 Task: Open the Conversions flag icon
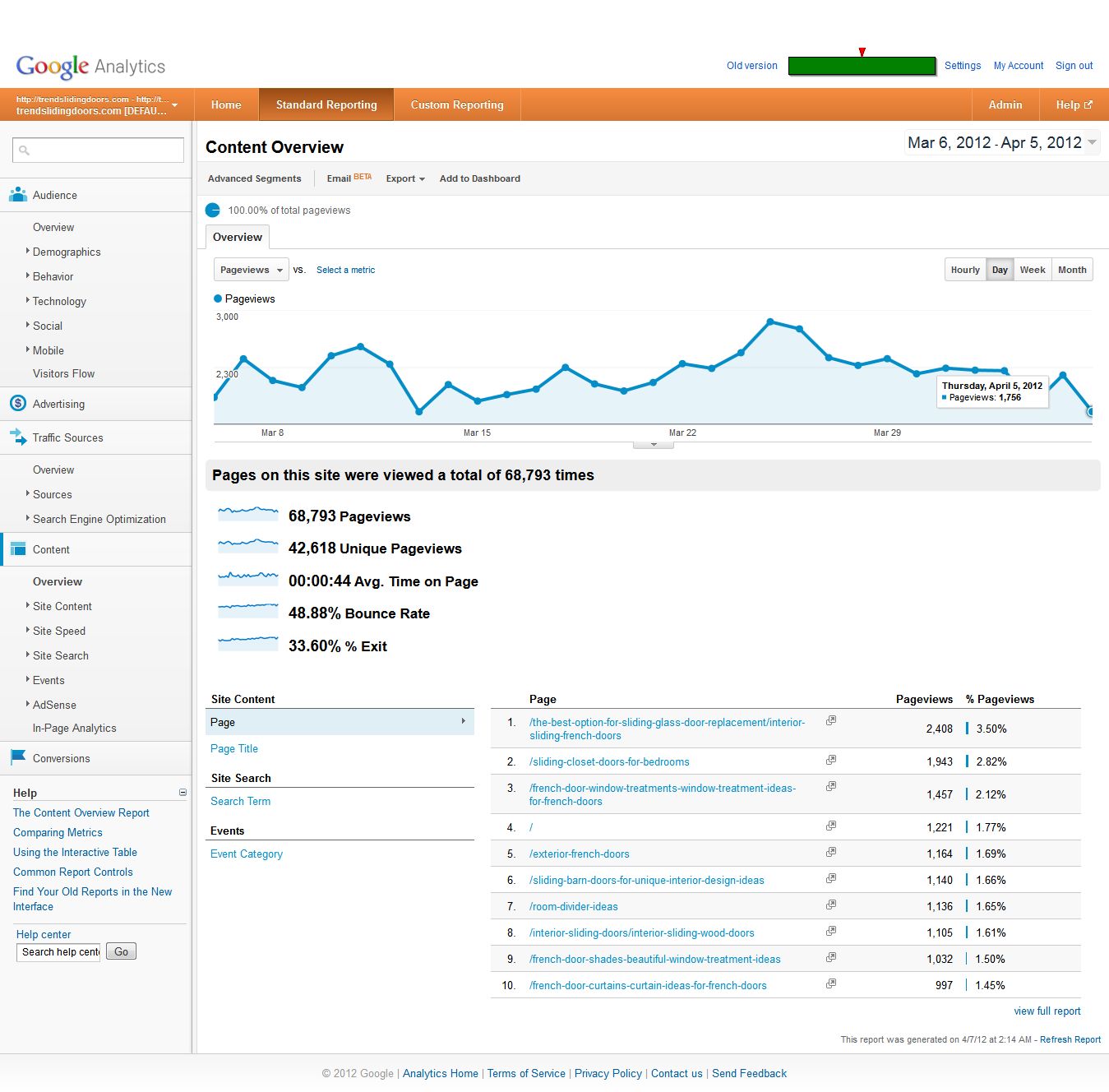18,757
